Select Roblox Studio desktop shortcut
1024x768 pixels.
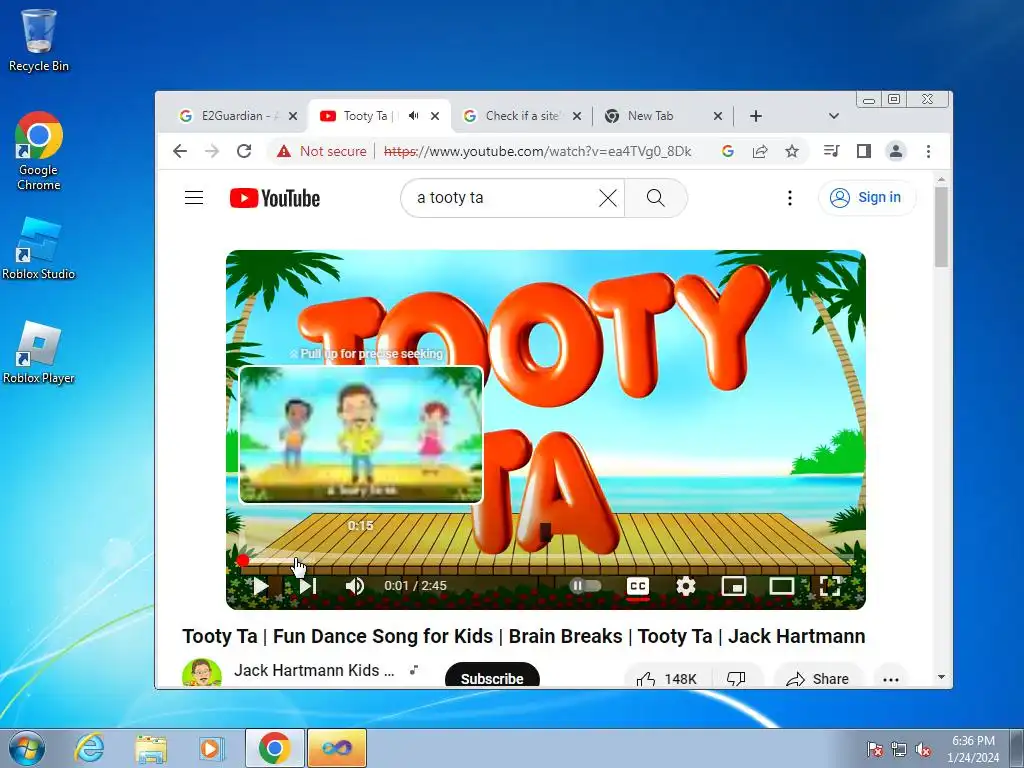coord(39,249)
